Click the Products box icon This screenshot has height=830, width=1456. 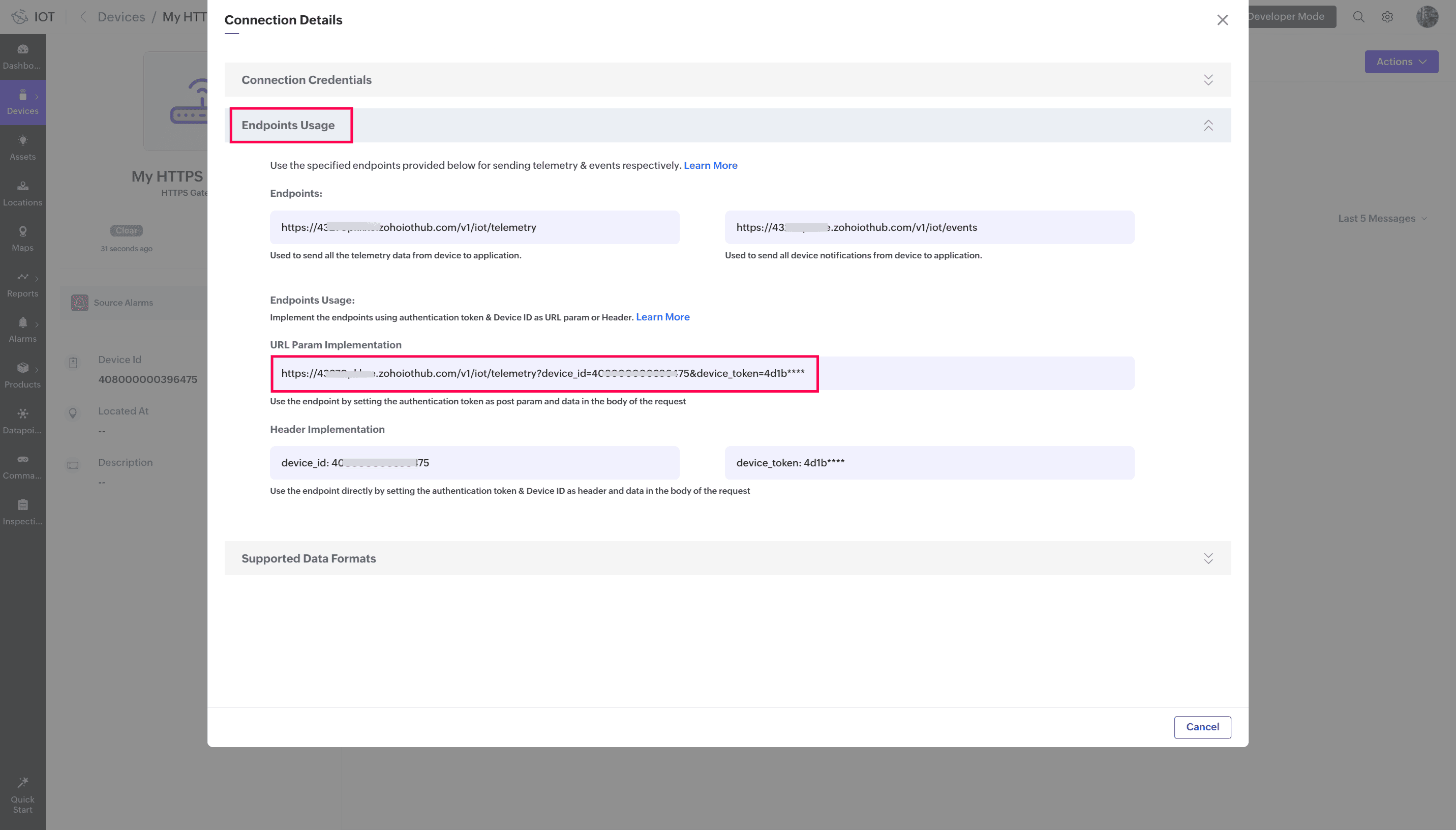click(22, 368)
